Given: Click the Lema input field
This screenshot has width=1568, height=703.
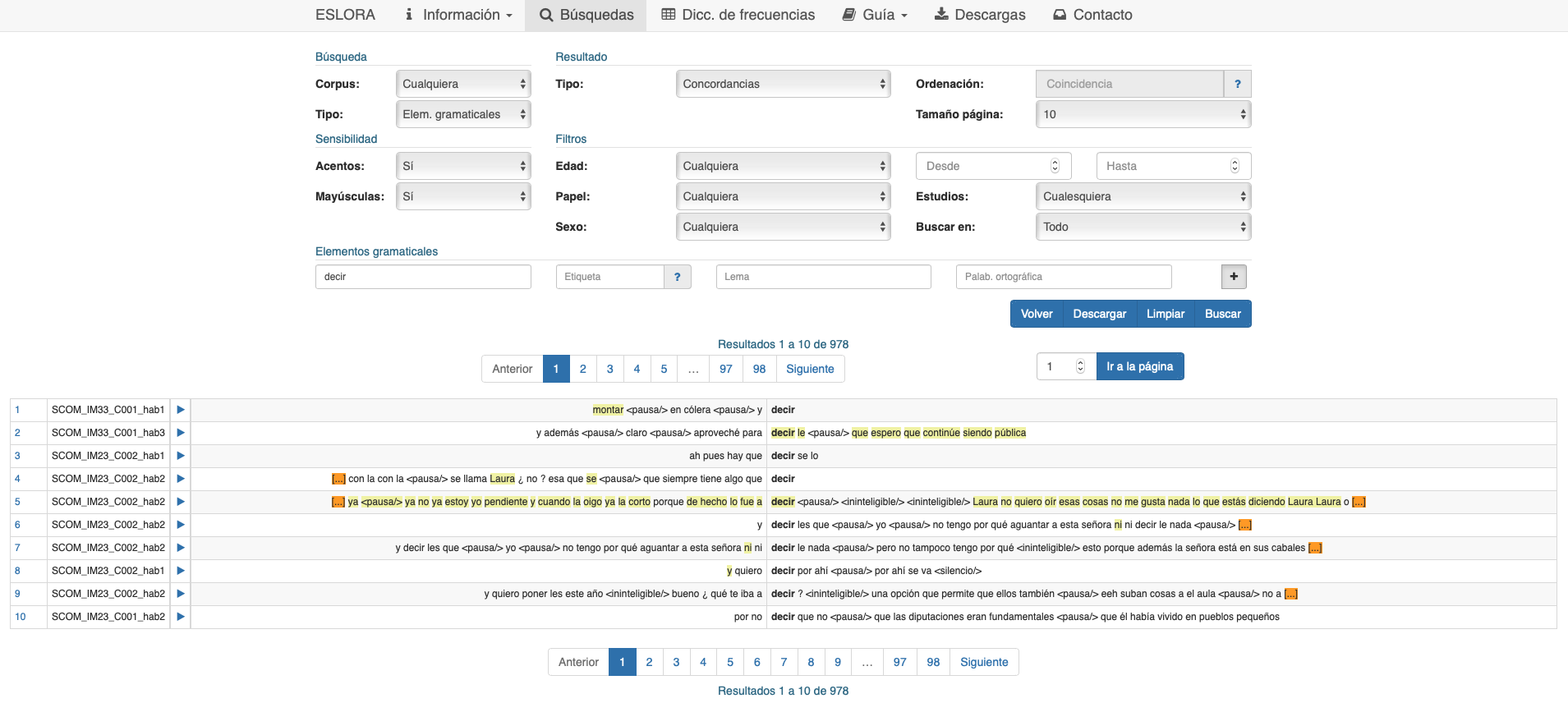Looking at the screenshot, I should tap(823, 277).
